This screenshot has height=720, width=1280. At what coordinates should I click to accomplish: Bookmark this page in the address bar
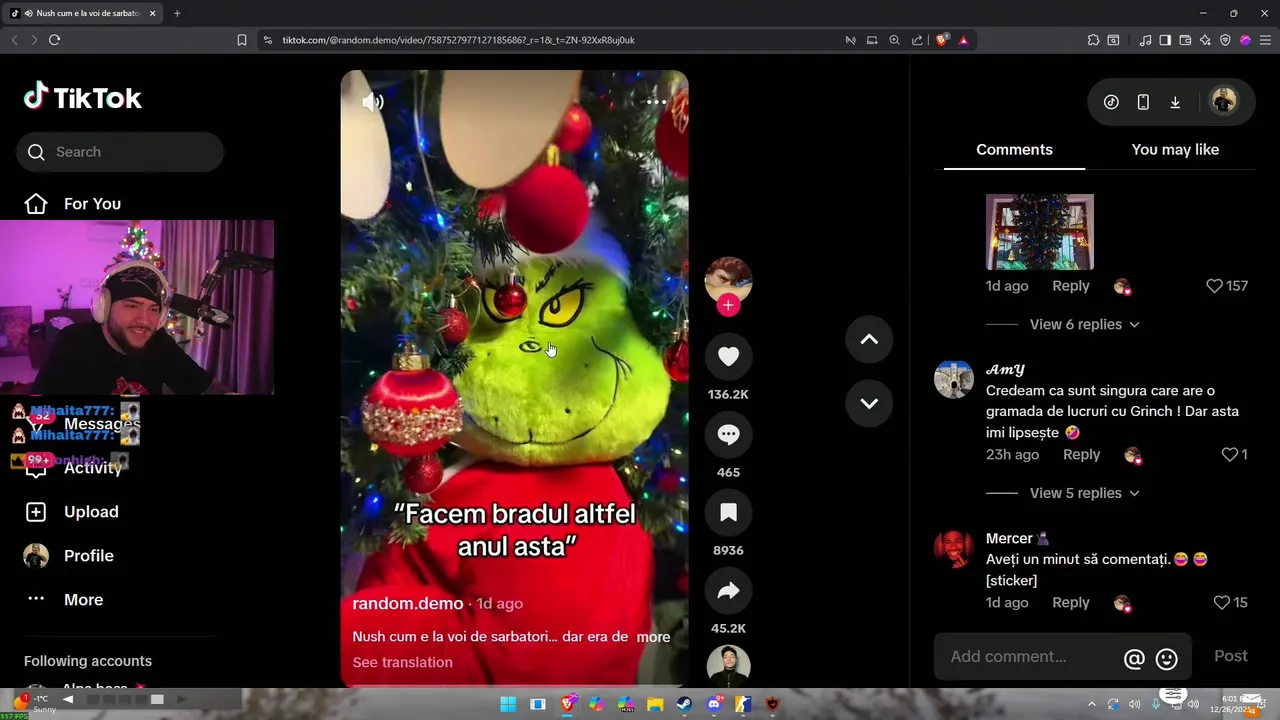241,40
